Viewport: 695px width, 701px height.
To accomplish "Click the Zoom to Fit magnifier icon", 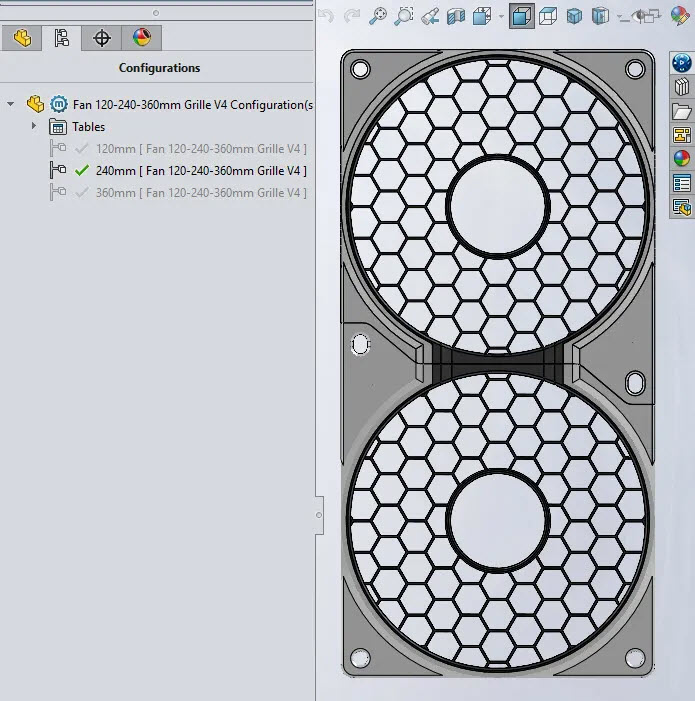I will 378,15.
